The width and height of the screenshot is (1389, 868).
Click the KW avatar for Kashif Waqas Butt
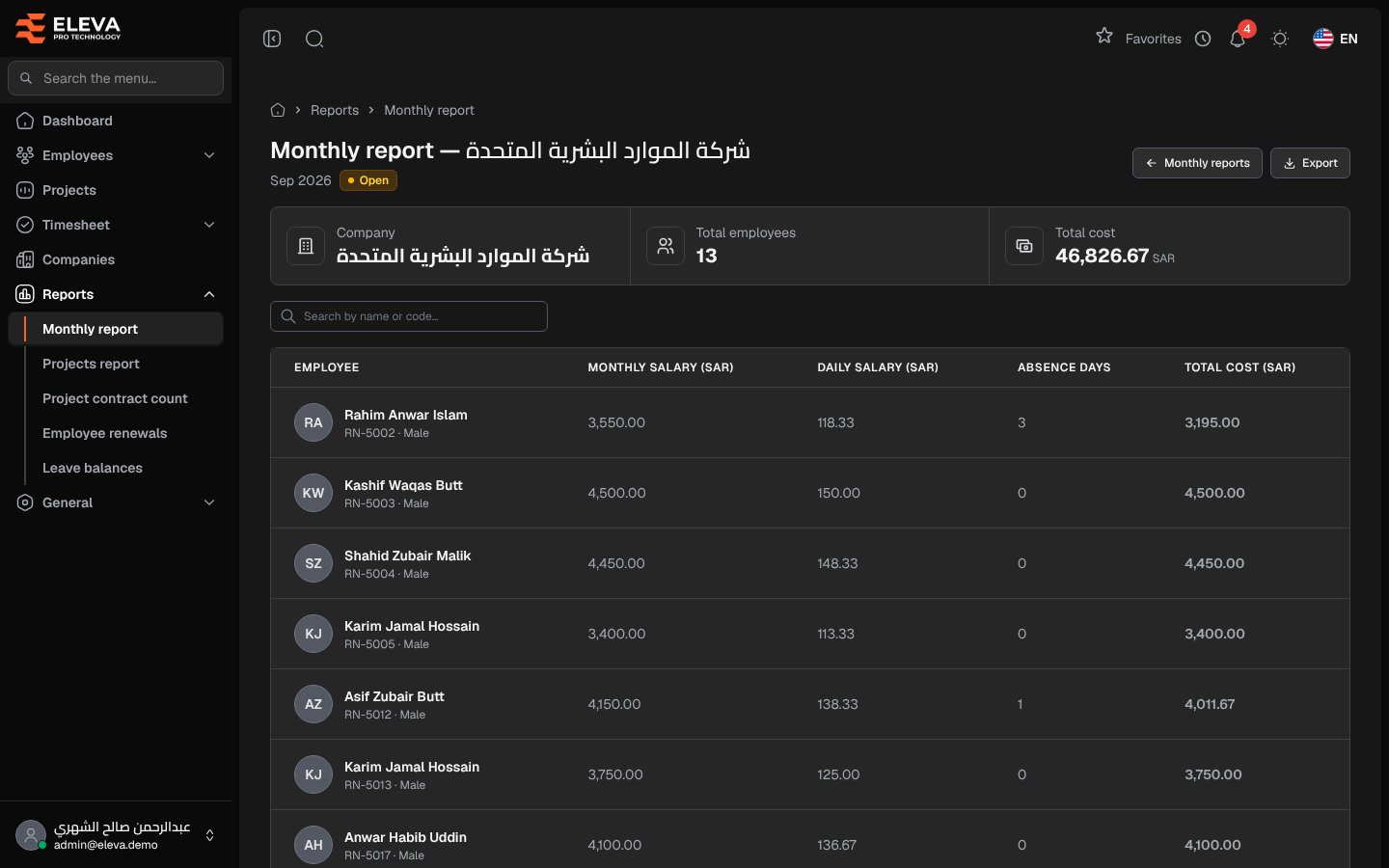click(x=313, y=493)
